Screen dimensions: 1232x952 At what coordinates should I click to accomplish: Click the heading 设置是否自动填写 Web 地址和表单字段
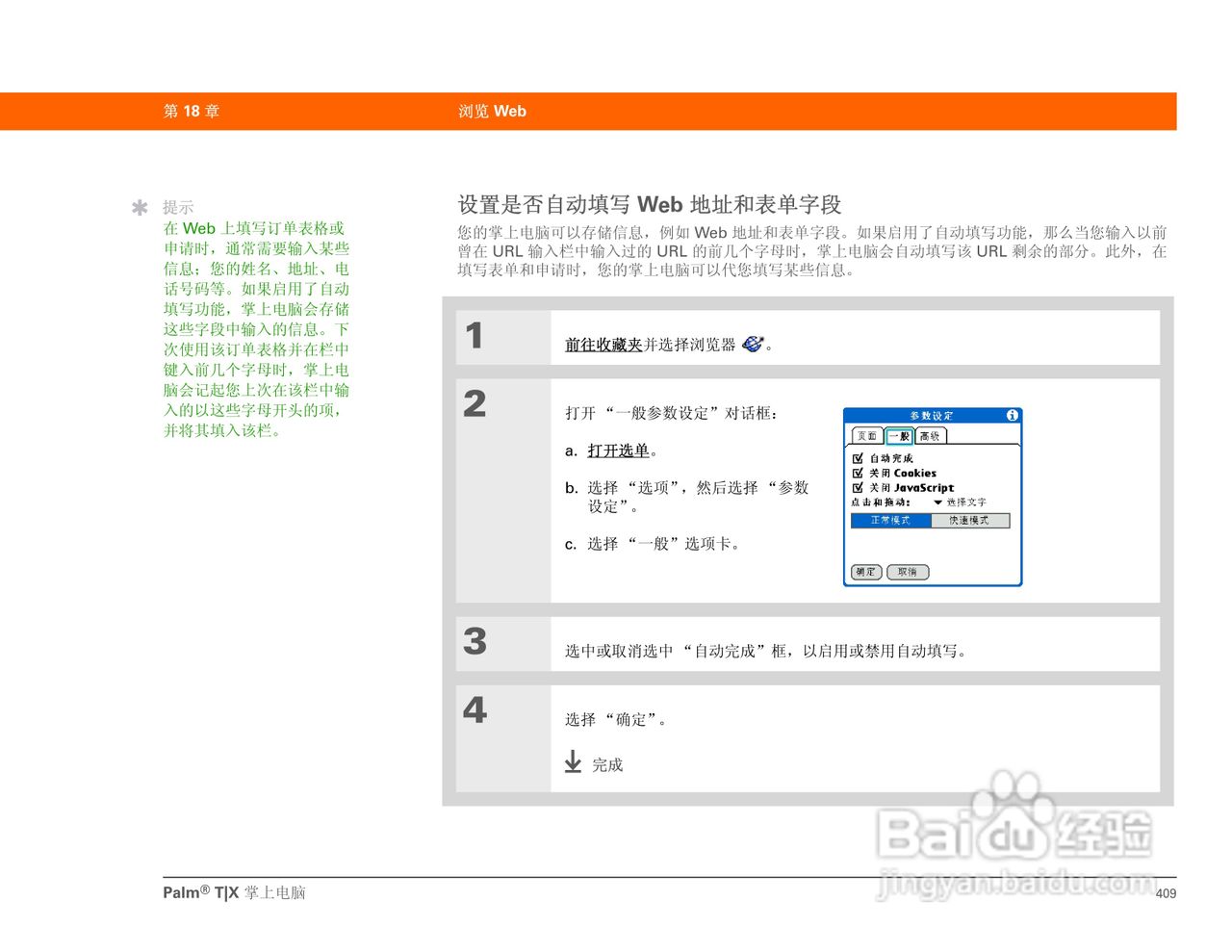click(x=650, y=204)
